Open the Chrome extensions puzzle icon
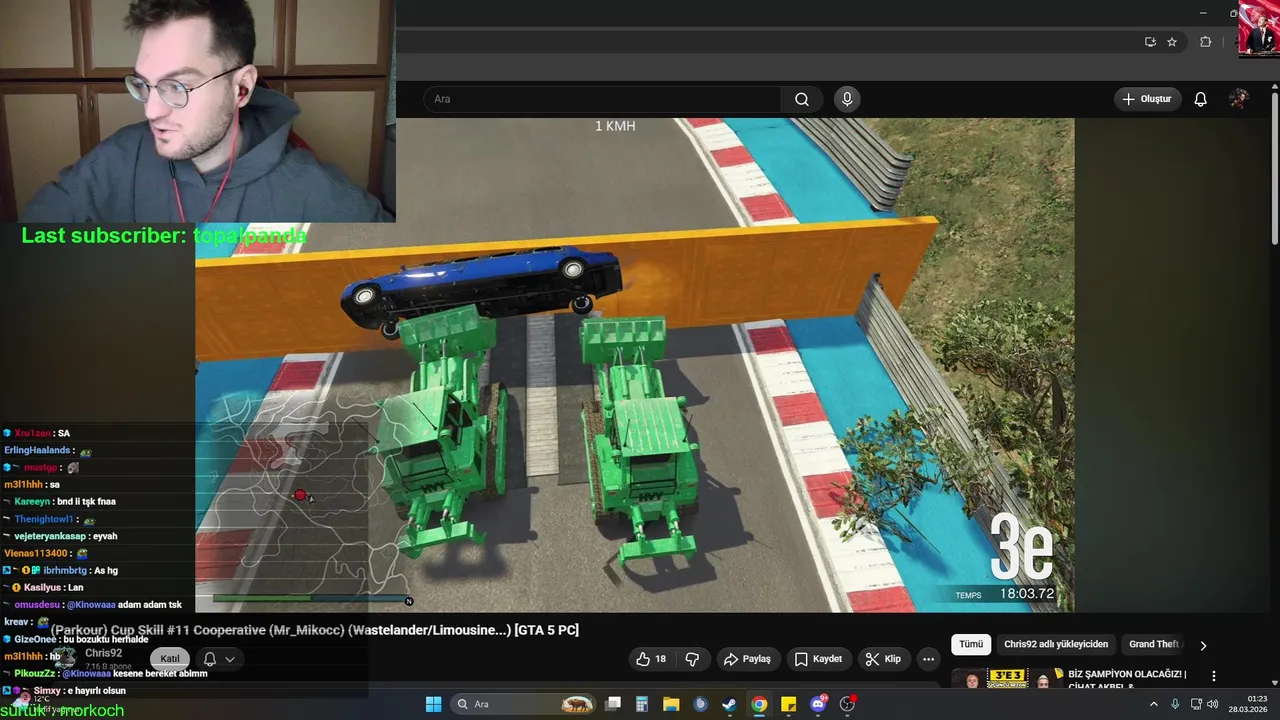Viewport: 1280px width, 720px height. pyautogui.click(x=1205, y=42)
